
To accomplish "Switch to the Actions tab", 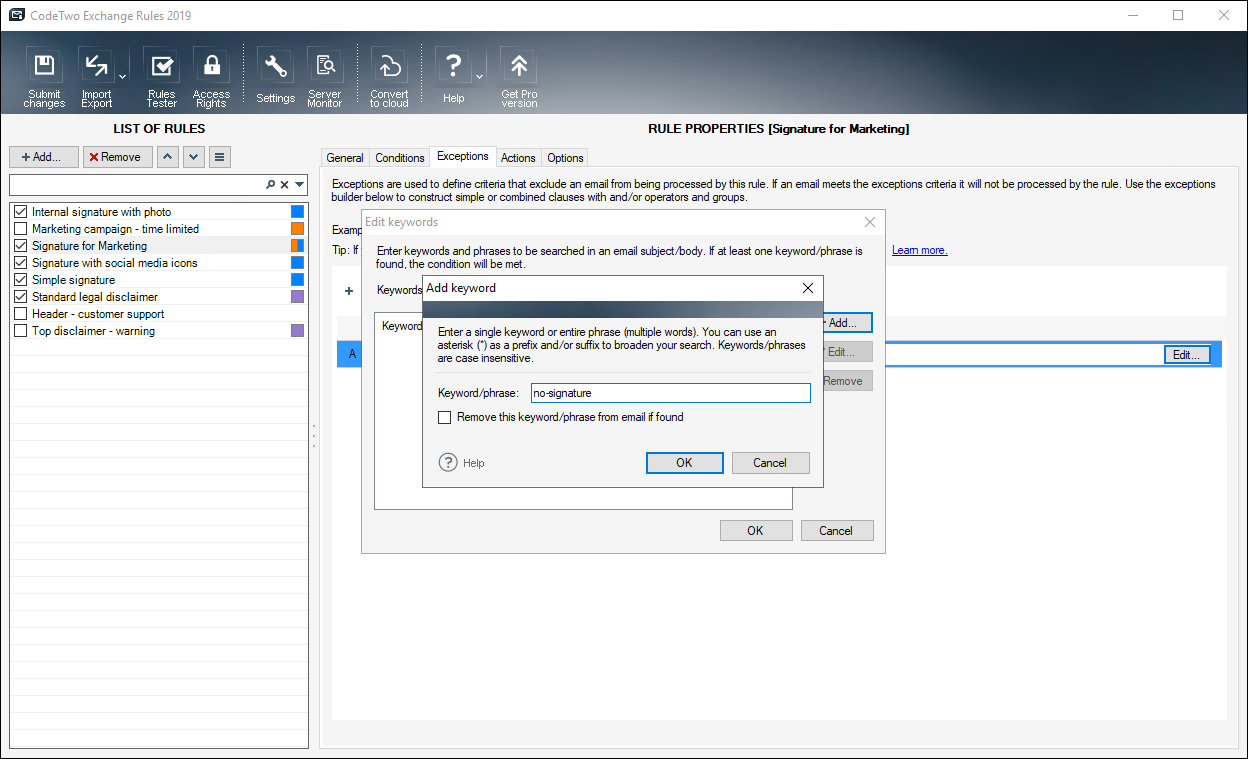I will 518,158.
